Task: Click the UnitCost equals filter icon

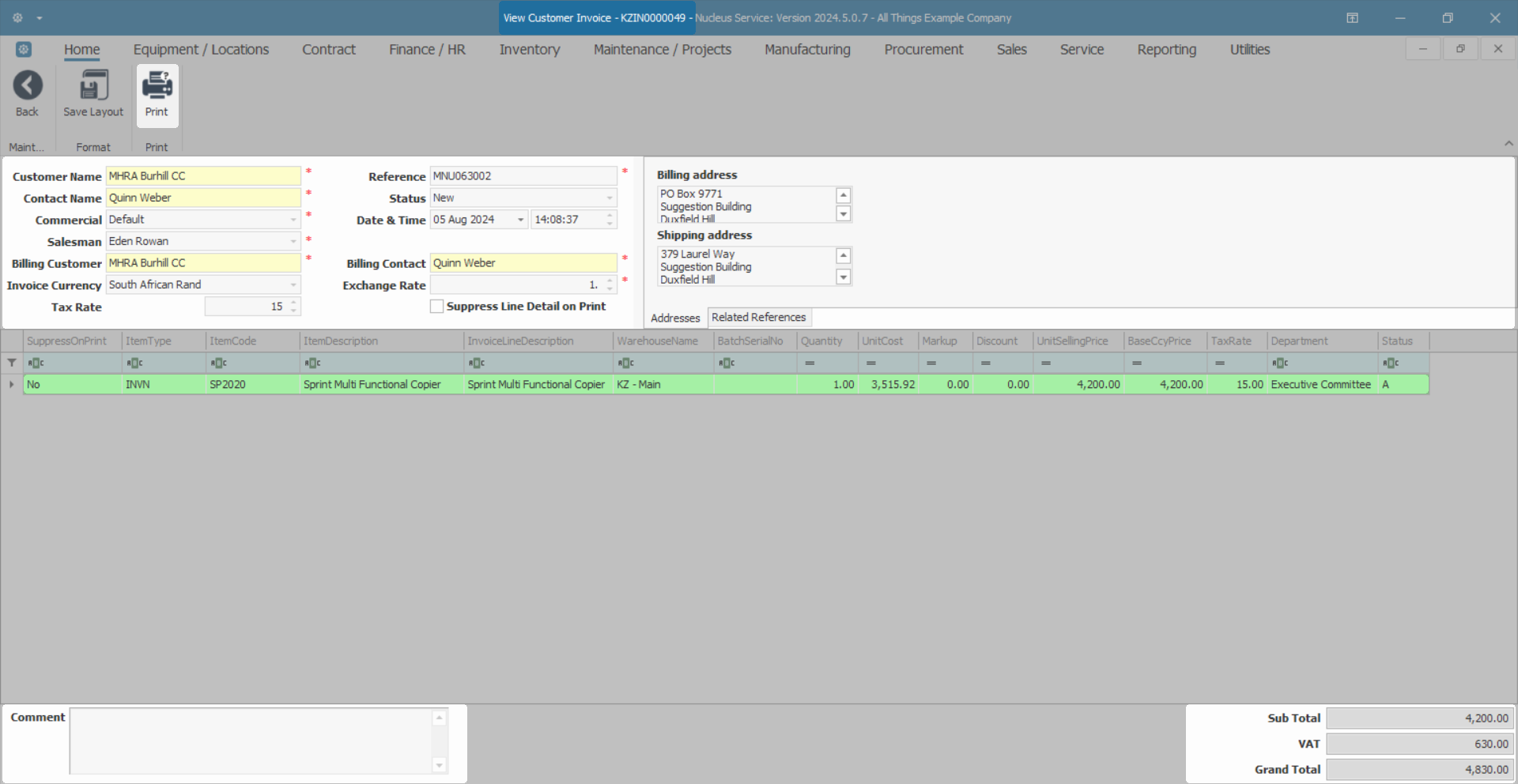Action: [x=870, y=363]
